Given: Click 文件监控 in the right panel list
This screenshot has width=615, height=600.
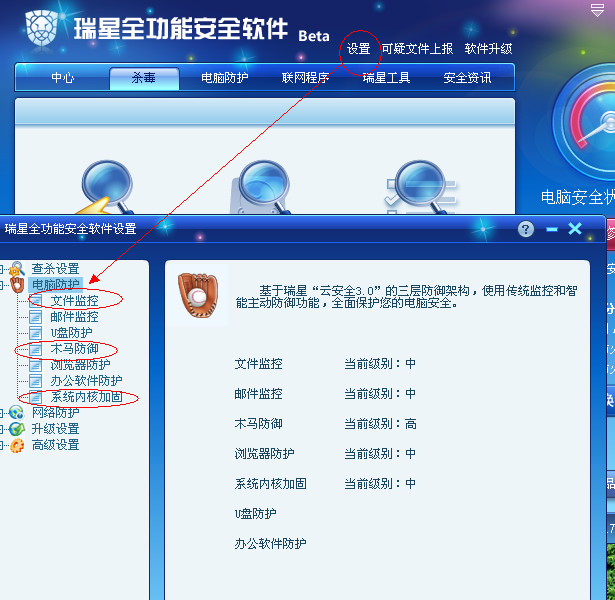Looking at the screenshot, I should point(258,364).
